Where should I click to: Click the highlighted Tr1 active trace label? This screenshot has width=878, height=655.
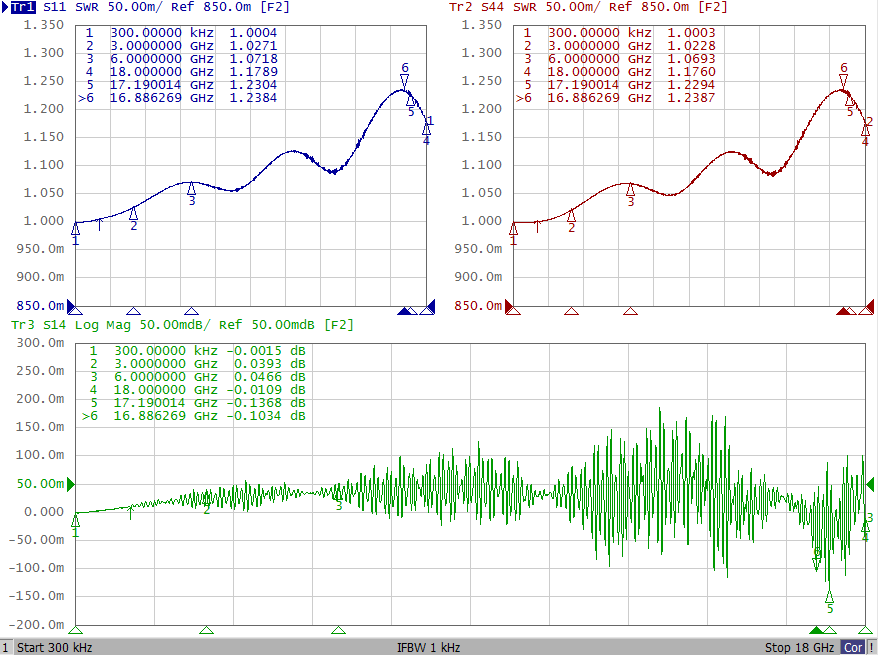pyautogui.click(x=21, y=7)
